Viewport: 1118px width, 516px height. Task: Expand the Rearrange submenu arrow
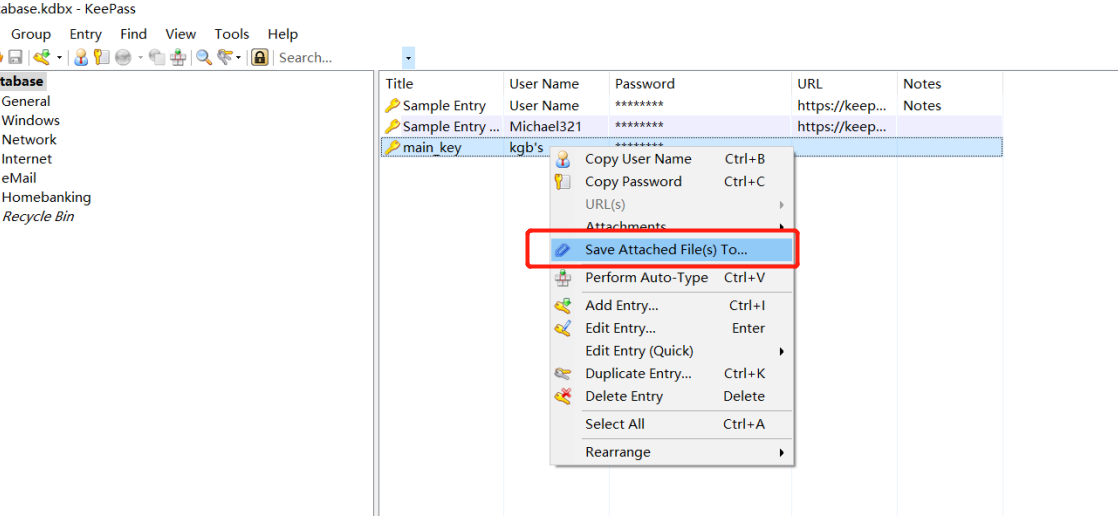782,453
